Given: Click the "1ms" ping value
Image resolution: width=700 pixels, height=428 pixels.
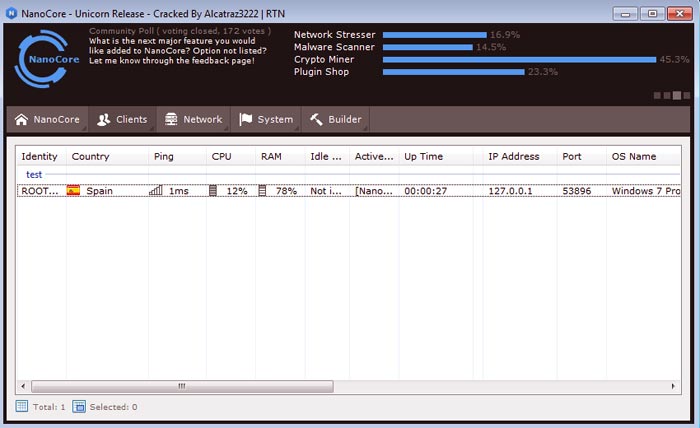Looking at the screenshot, I should click(179, 191).
